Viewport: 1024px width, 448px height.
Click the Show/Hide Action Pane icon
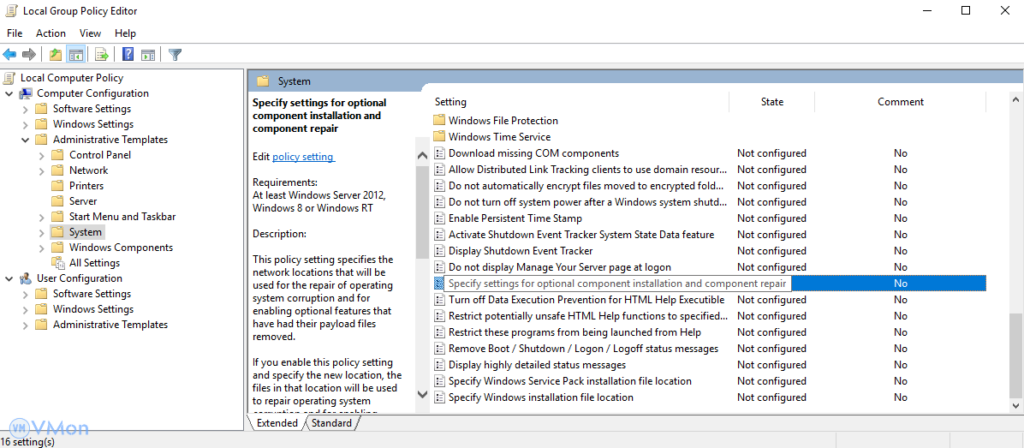coord(148,54)
